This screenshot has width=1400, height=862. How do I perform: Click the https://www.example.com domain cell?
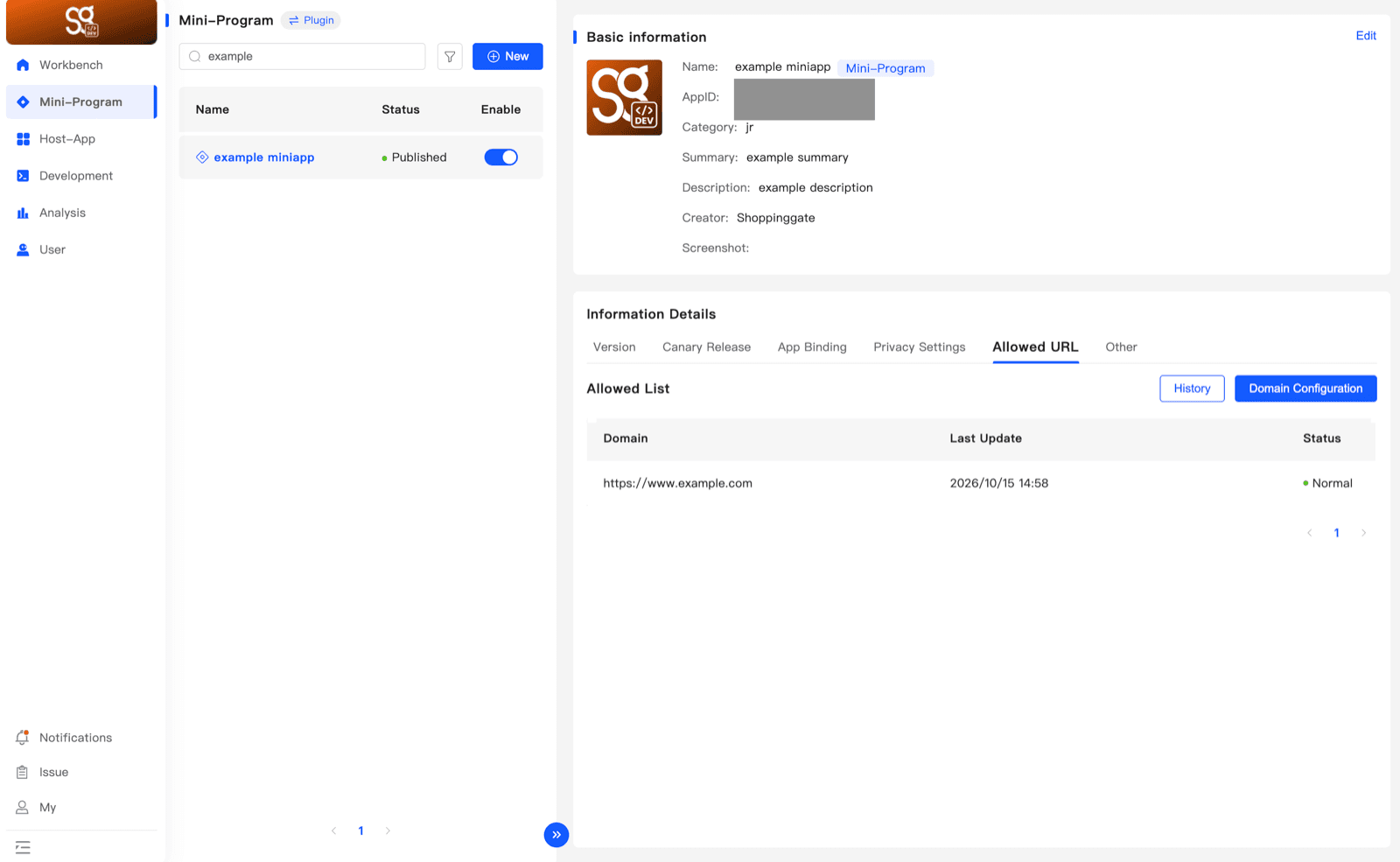(677, 483)
